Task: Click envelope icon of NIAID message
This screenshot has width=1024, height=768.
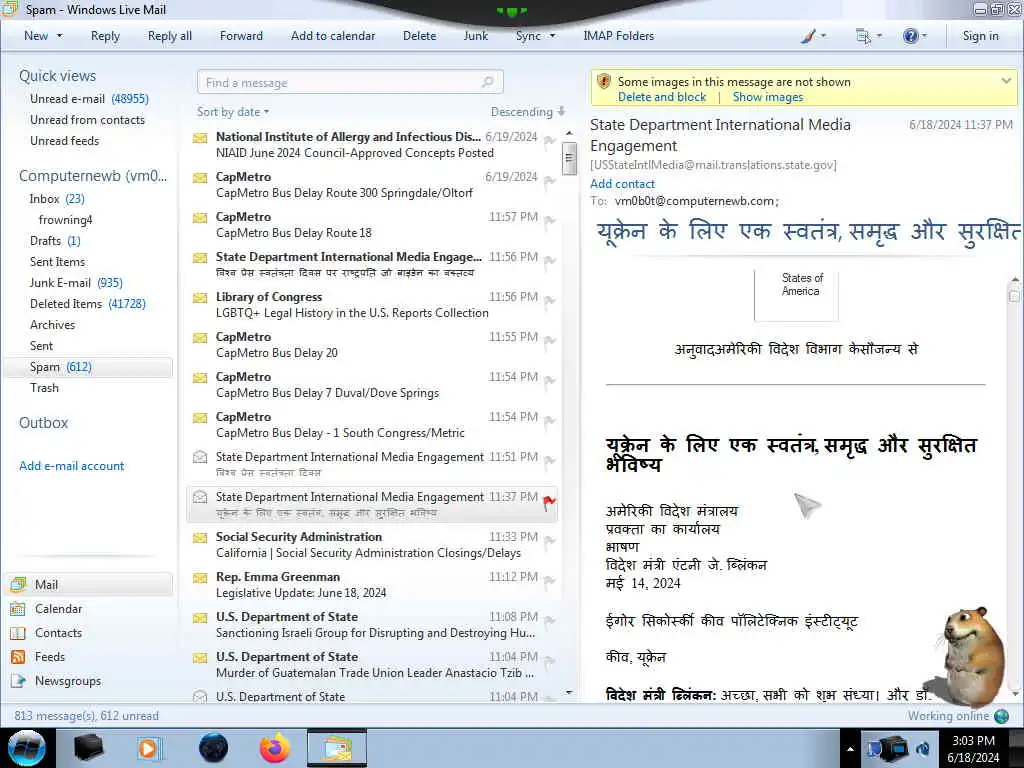Action: pyautogui.click(x=200, y=138)
